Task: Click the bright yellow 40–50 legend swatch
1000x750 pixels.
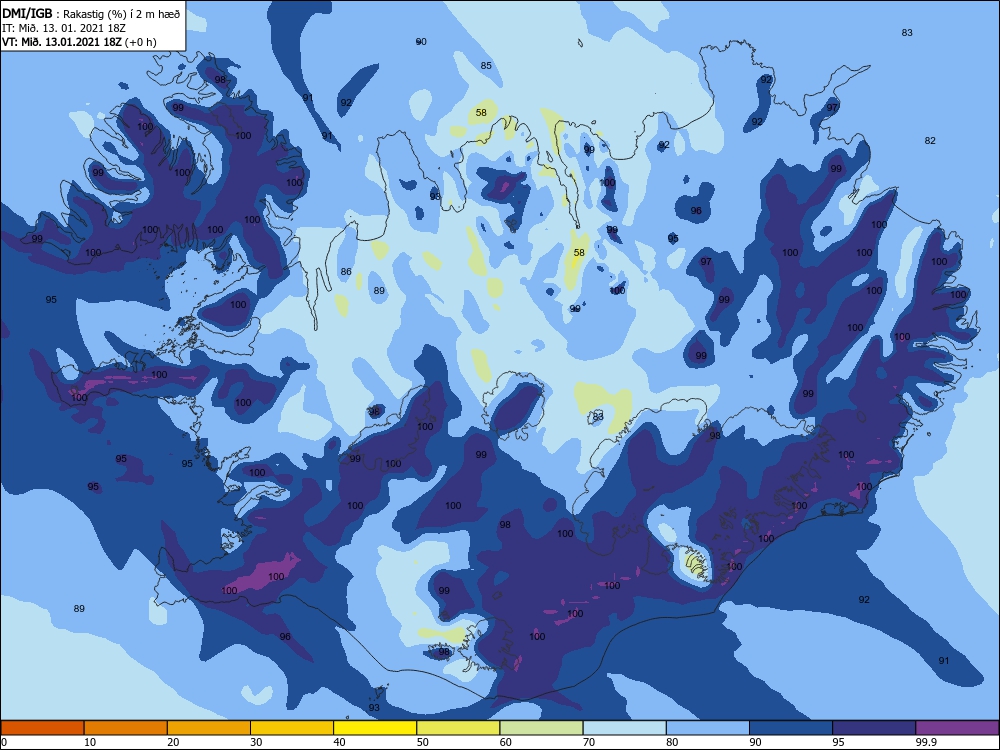Action: tap(375, 728)
